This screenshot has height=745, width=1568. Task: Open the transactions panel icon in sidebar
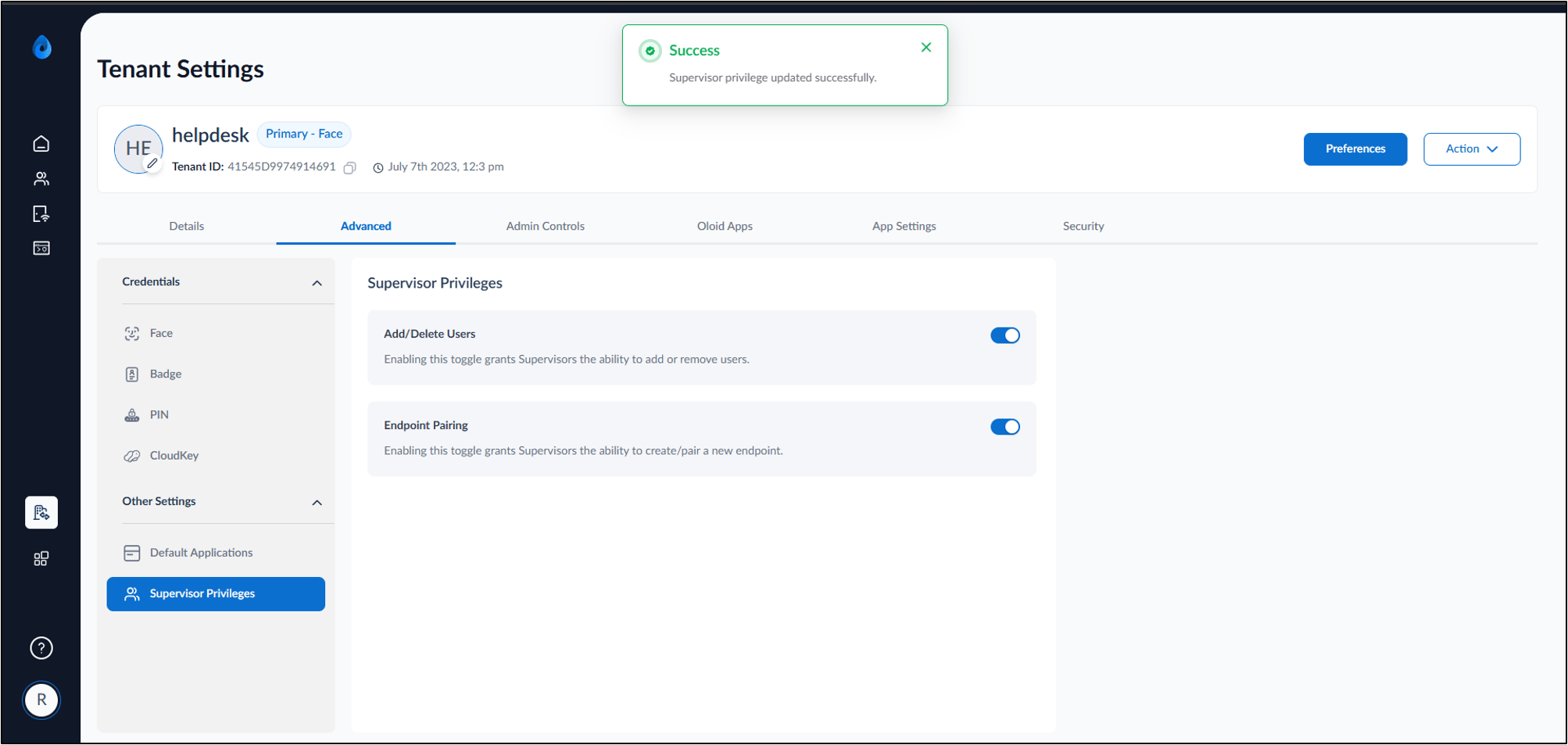[41, 249]
